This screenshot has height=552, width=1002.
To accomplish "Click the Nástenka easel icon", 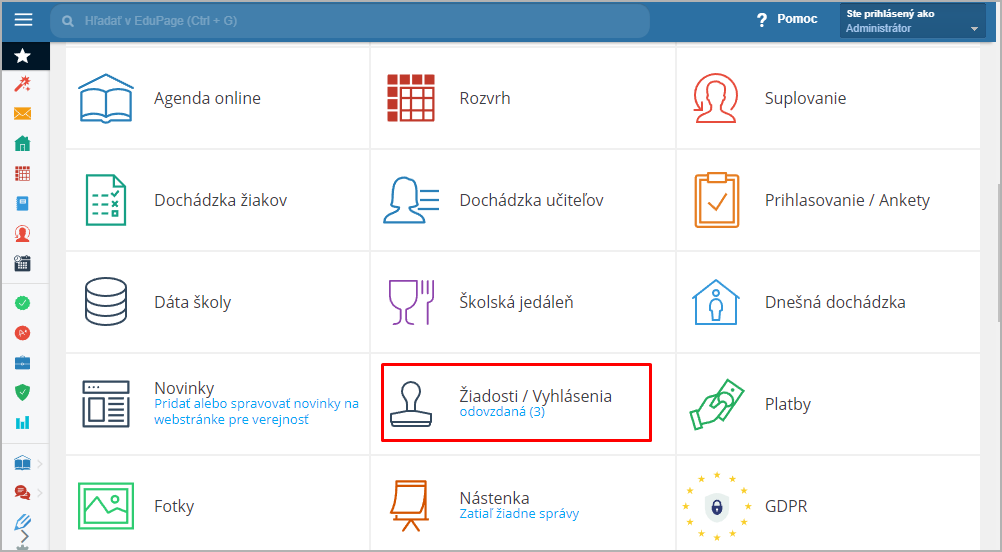I will [x=410, y=506].
